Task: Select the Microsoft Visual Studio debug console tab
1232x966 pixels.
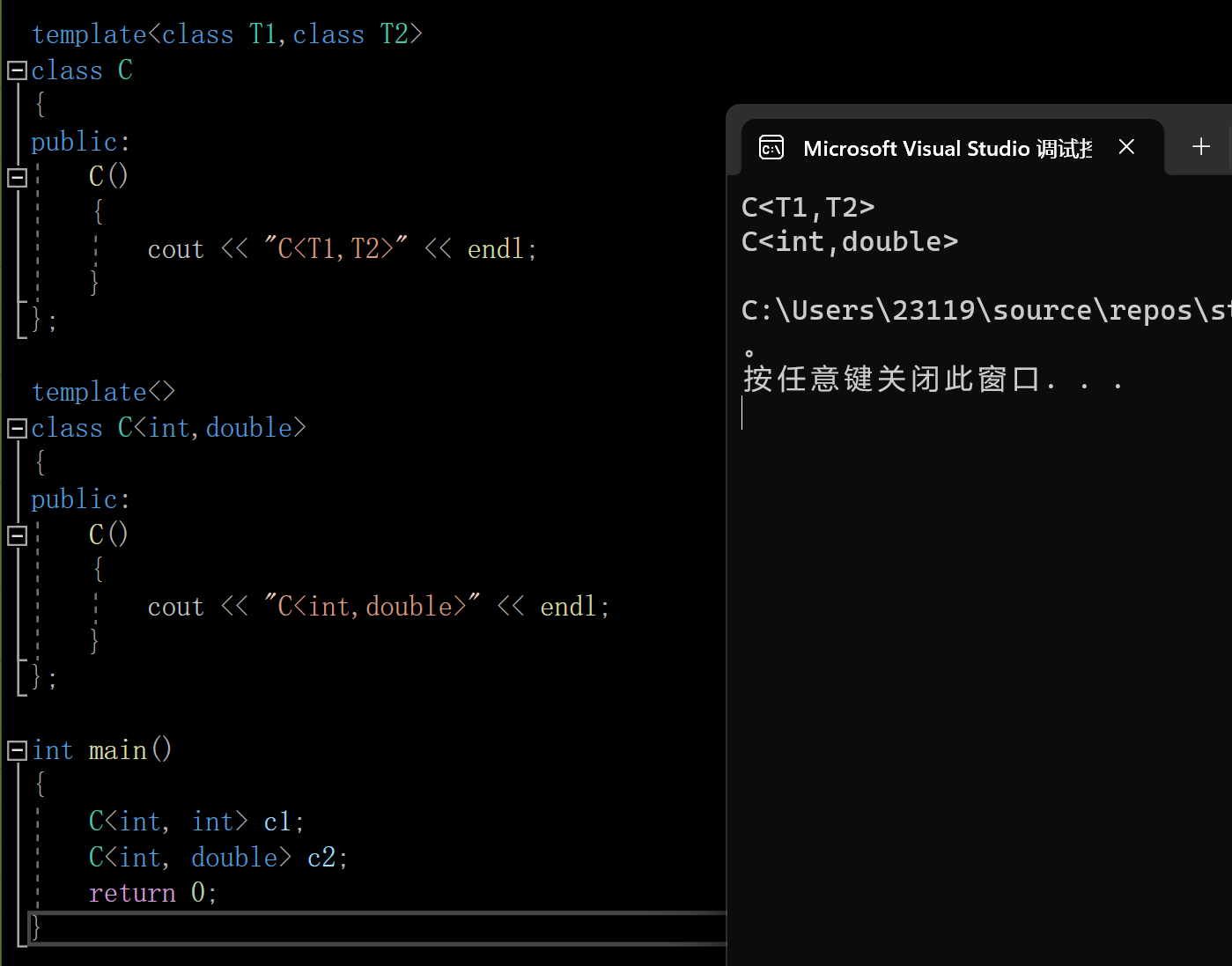Action: point(952,147)
